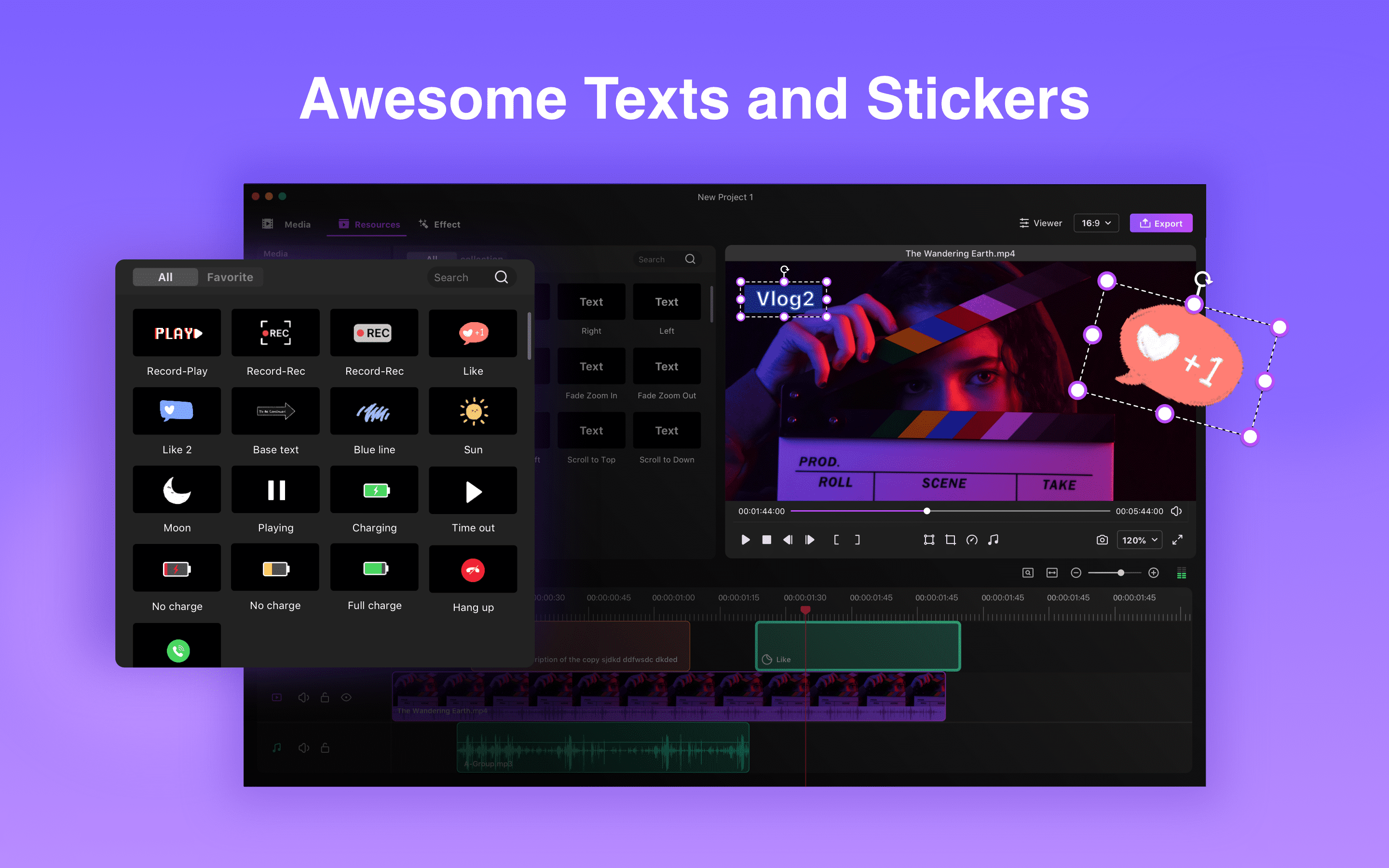Image resolution: width=1389 pixels, height=868 pixels.
Task: Open the Viewer layout dropdown
Action: 1041,223
